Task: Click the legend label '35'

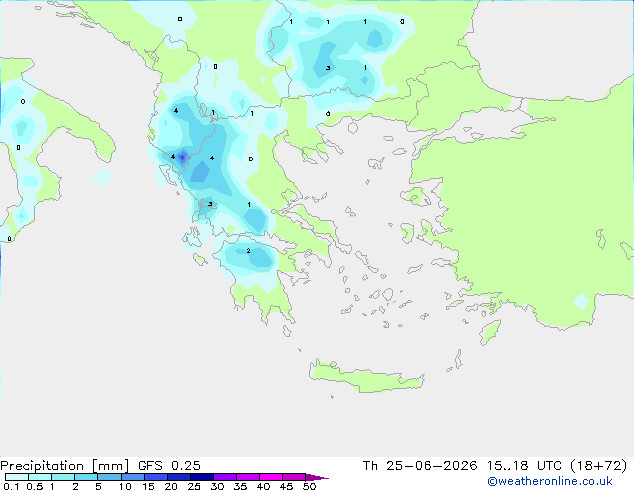Action: click(x=240, y=486)
